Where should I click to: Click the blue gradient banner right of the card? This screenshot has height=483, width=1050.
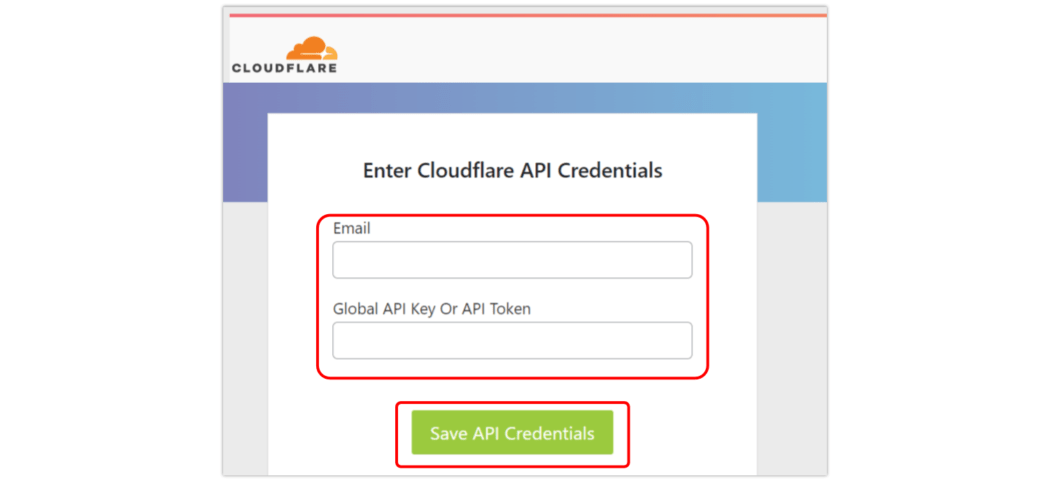[792, 142]
